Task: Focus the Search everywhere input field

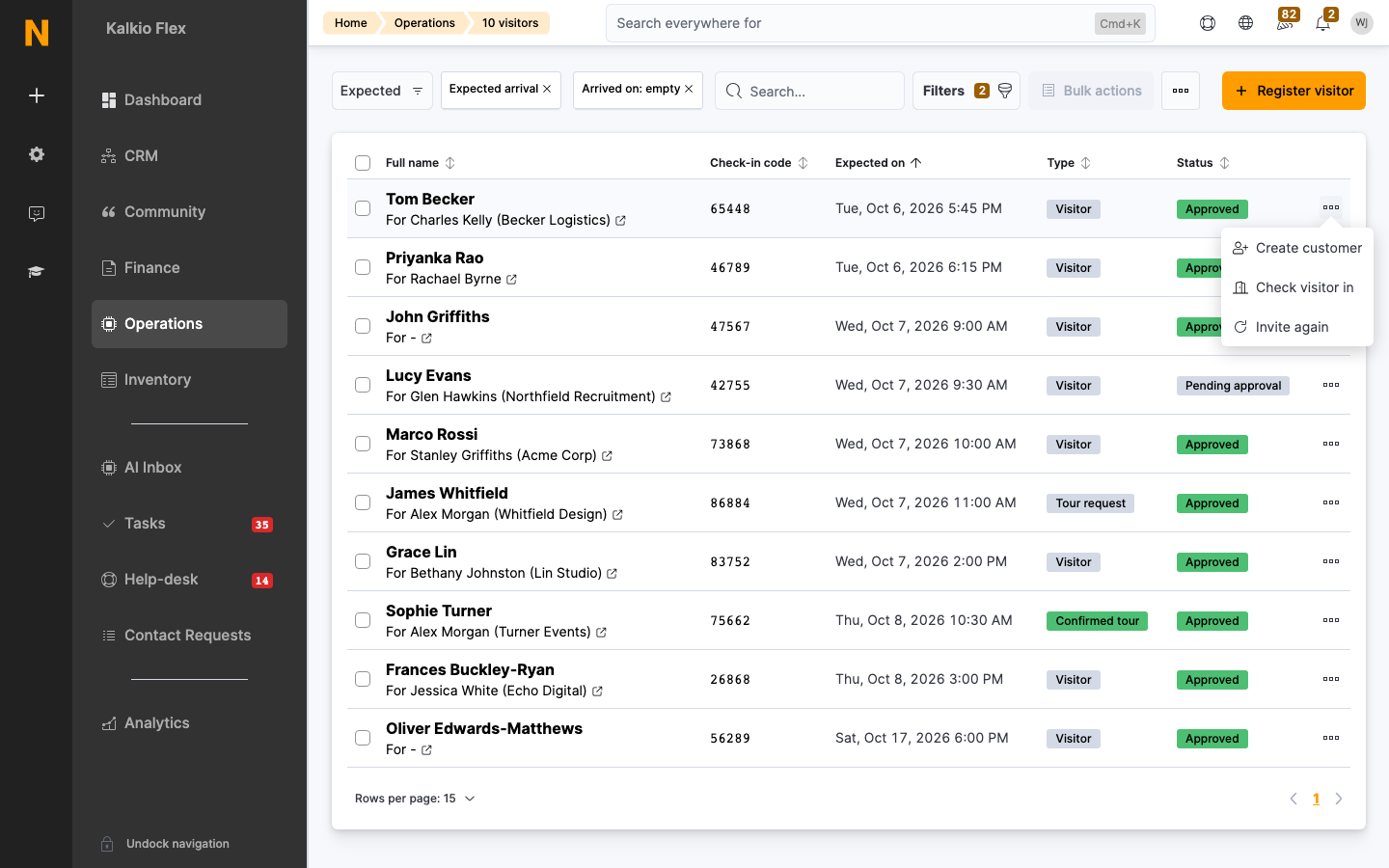Action: [x=881, y=23]
